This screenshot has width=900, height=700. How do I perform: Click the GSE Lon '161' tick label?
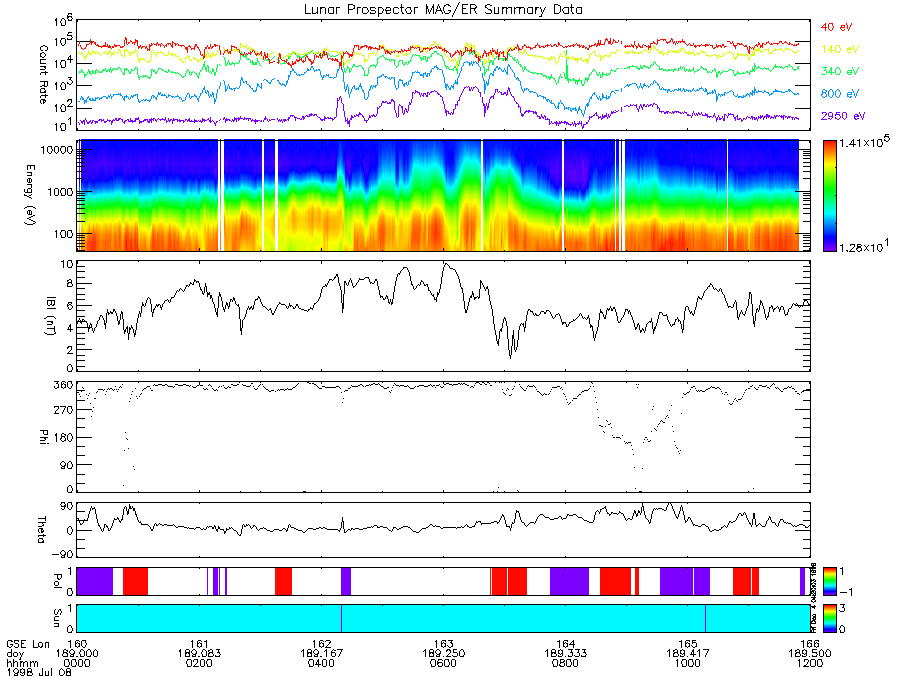coord(199,644)
